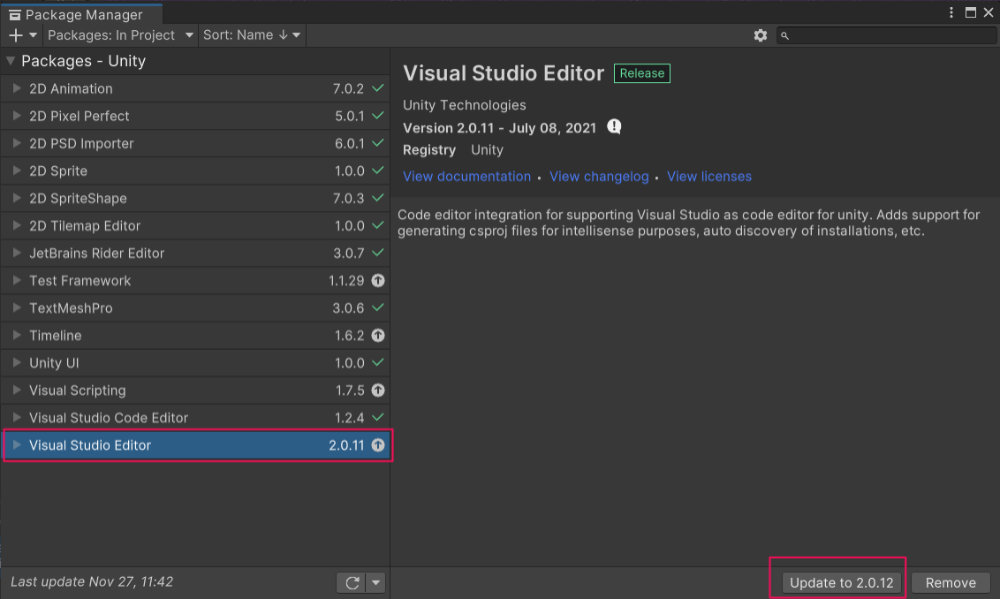Open the Packages: In Project dropdown
1000x599 pixels.
(120, 35)
